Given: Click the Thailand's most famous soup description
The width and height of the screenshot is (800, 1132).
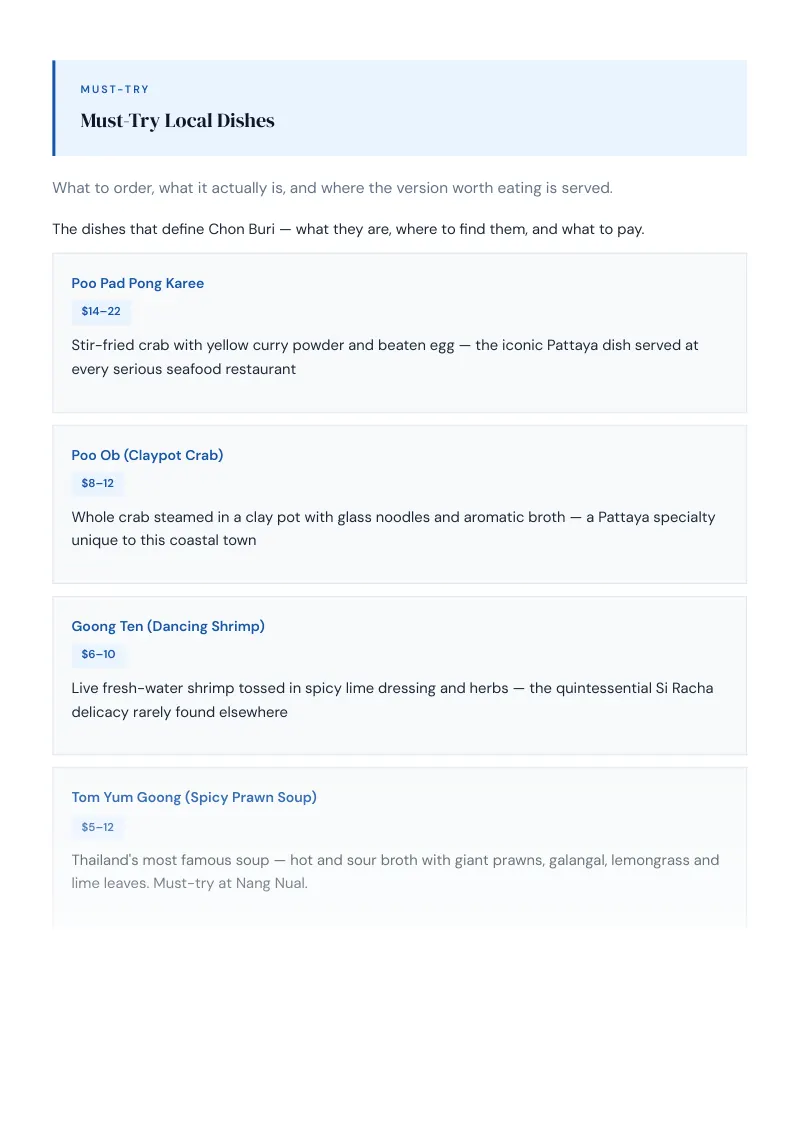Looking at the screenshot, I should [395, 871].
